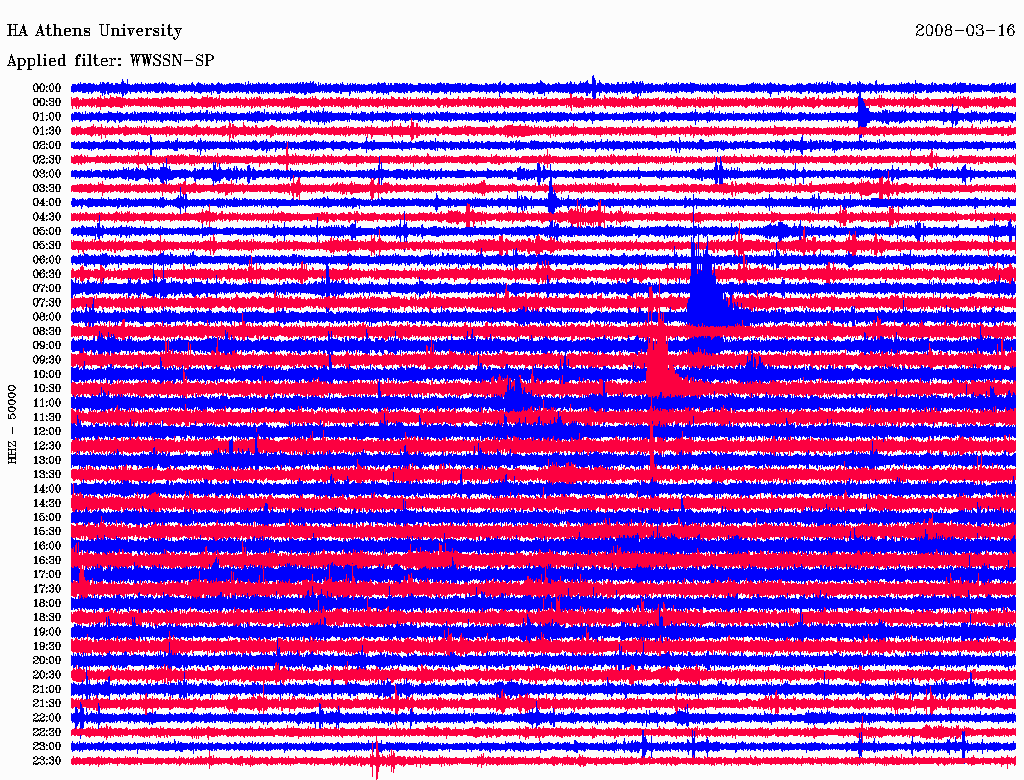Select the 08:00 time label
Image resolution: width=1024 pixels, height=780 pixels.
(47, 317)
